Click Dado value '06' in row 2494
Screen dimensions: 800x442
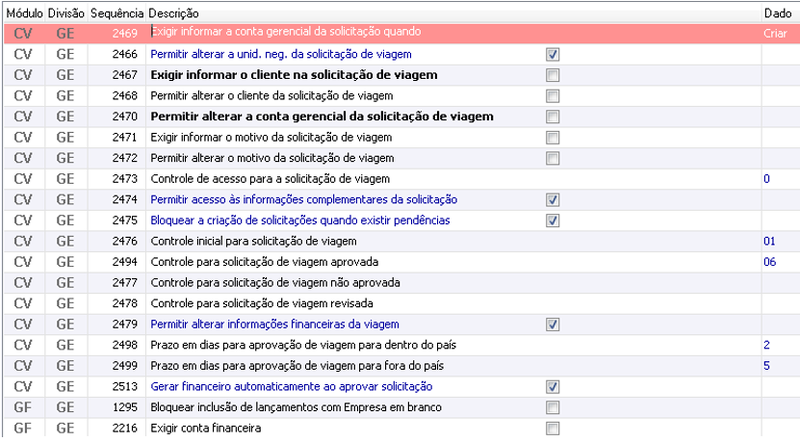769,262
